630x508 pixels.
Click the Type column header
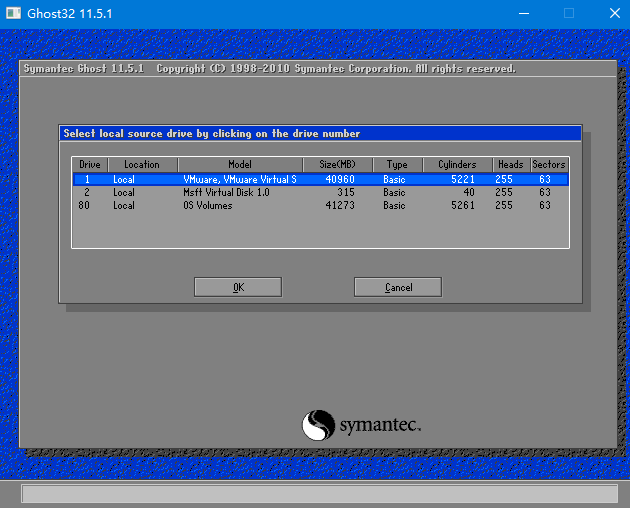tap(397, 164)
